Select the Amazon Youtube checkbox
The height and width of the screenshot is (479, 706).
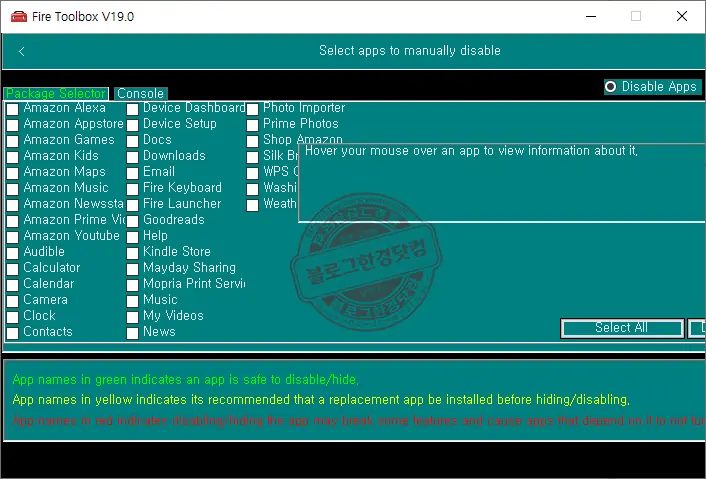[x=13, y=237]
